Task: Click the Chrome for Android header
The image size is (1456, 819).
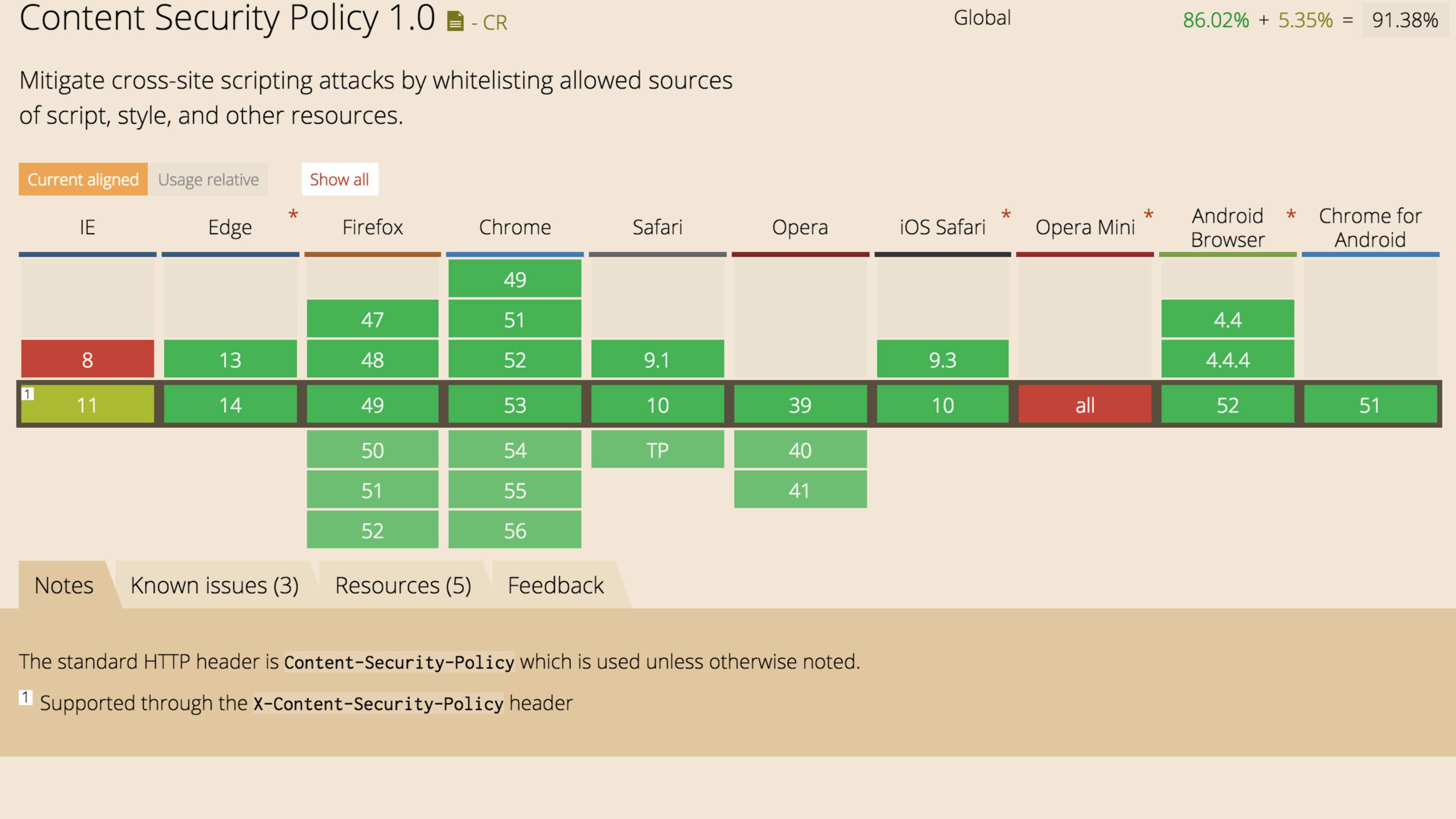Action: click(x=1370, y=228)
